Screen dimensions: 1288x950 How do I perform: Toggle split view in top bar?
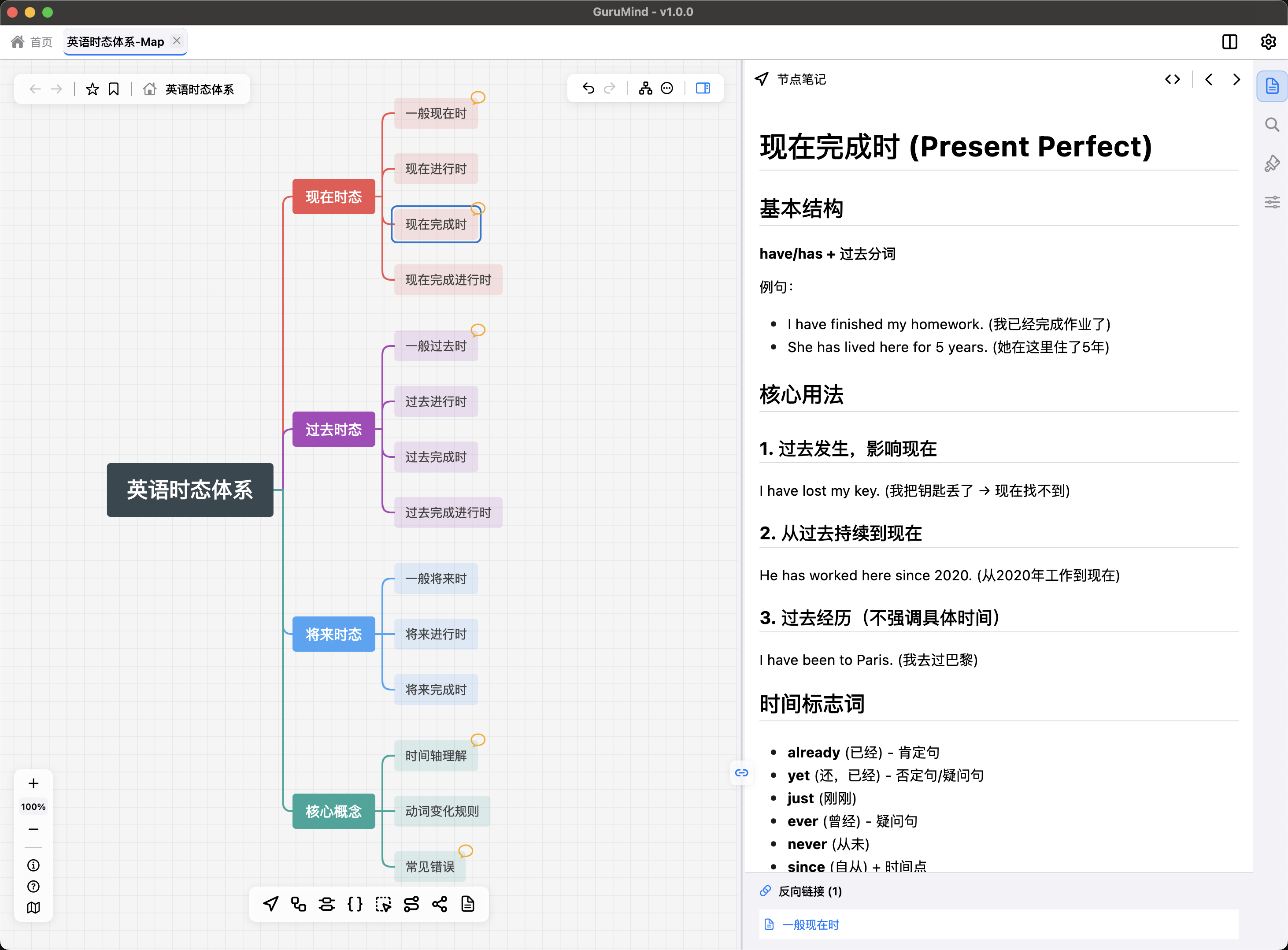pyautogui.click(x=1229, y=41)
